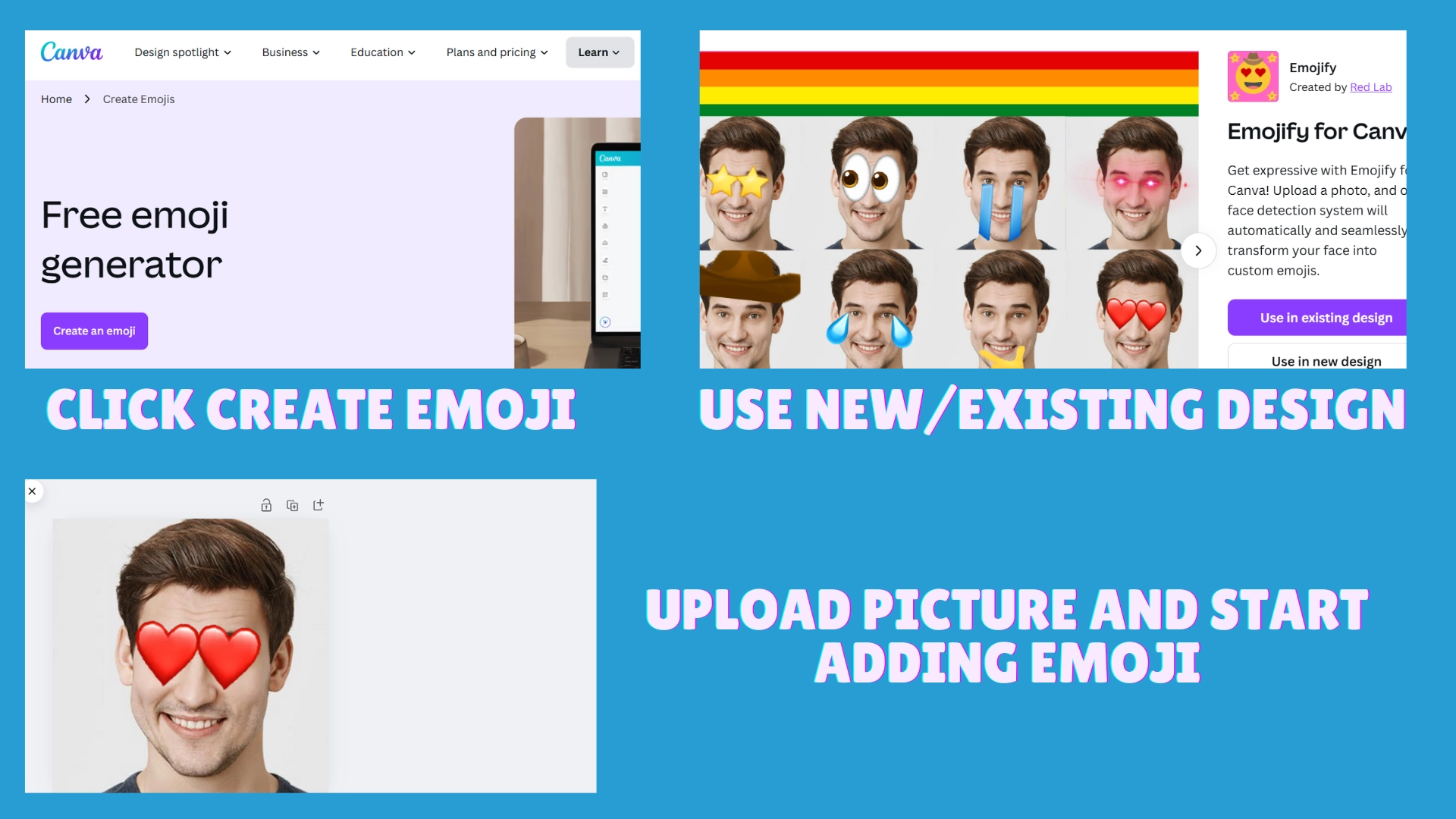The width and height of the screenshot is (1456, 819).
Task: Select the Learn menu tab item
Action: click(x=596, y=52)
